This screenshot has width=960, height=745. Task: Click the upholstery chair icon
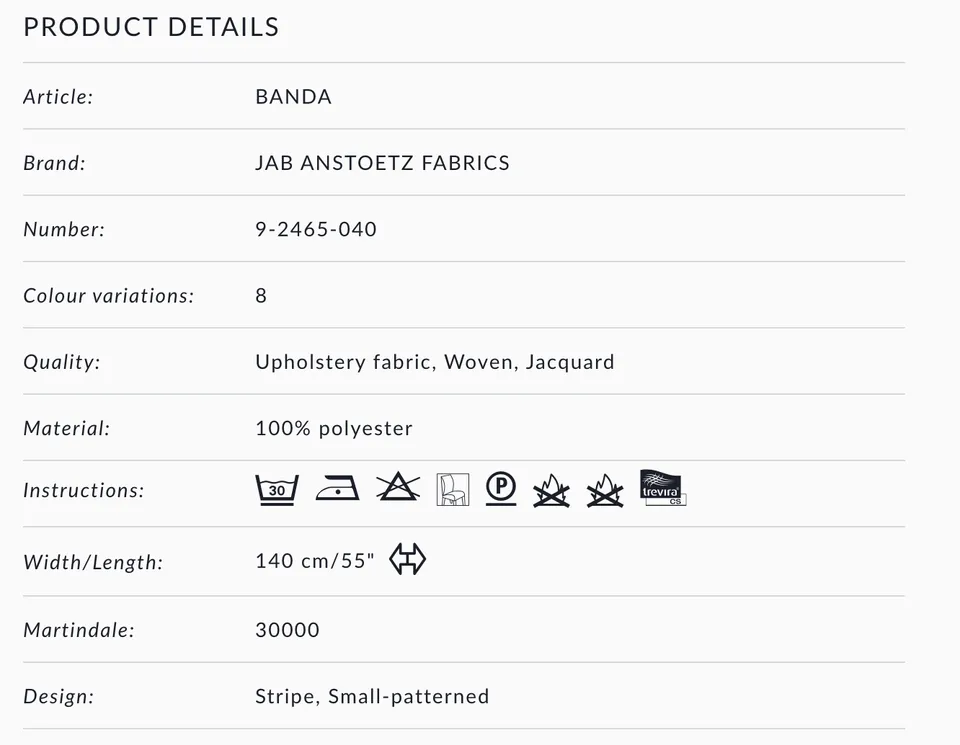(452, 489)
